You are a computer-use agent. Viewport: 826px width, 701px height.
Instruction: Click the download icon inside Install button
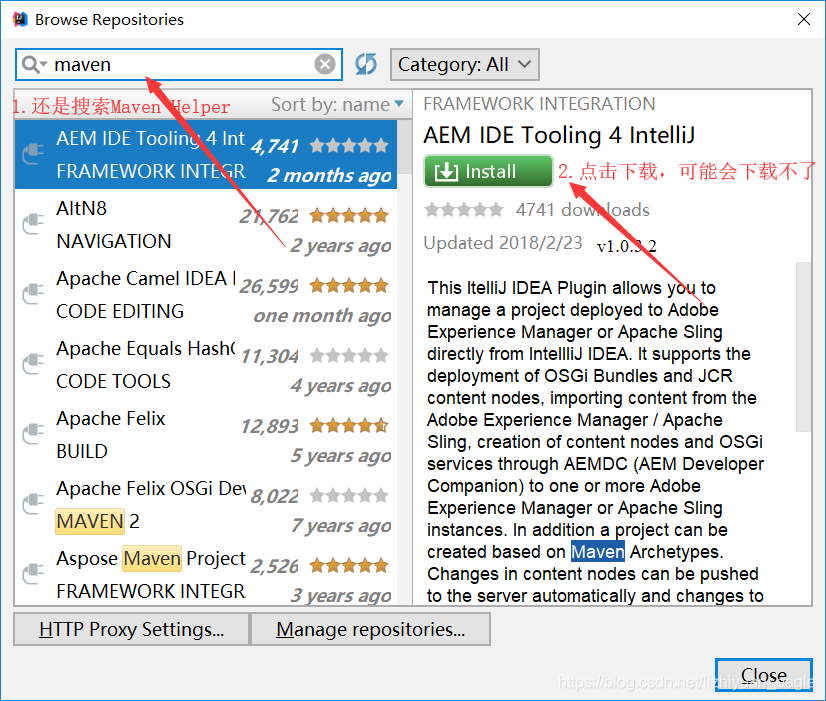[448, 171]
